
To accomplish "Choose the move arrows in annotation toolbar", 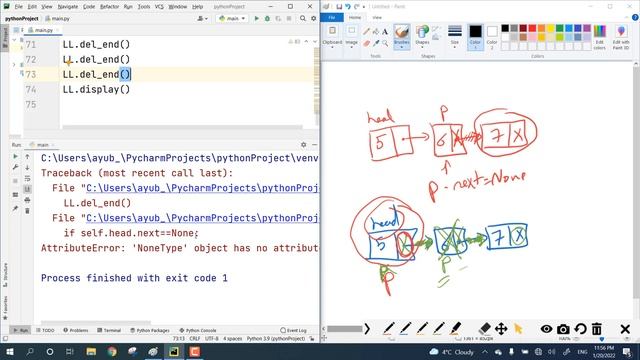I will (x=501, y=329).
